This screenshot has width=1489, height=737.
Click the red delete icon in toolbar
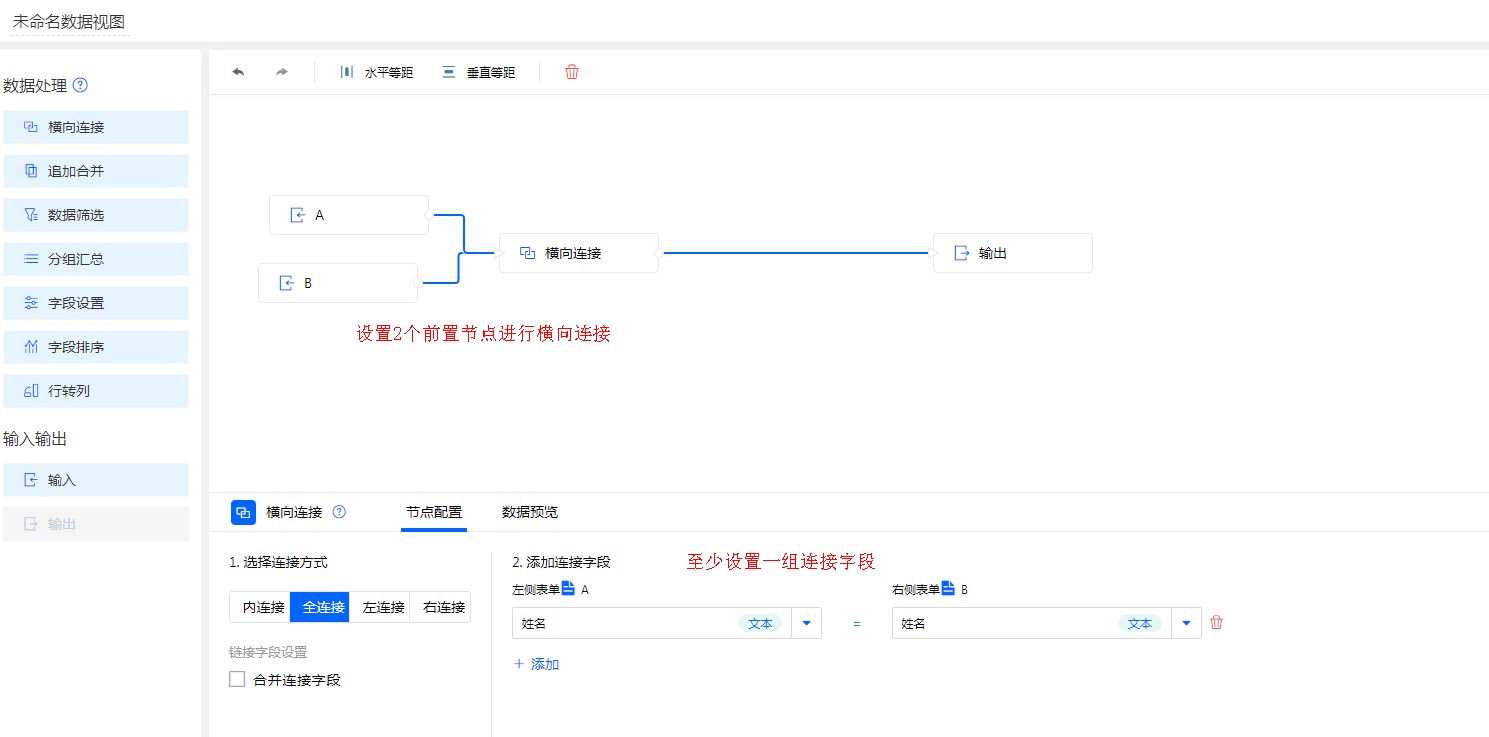(572, 72)
